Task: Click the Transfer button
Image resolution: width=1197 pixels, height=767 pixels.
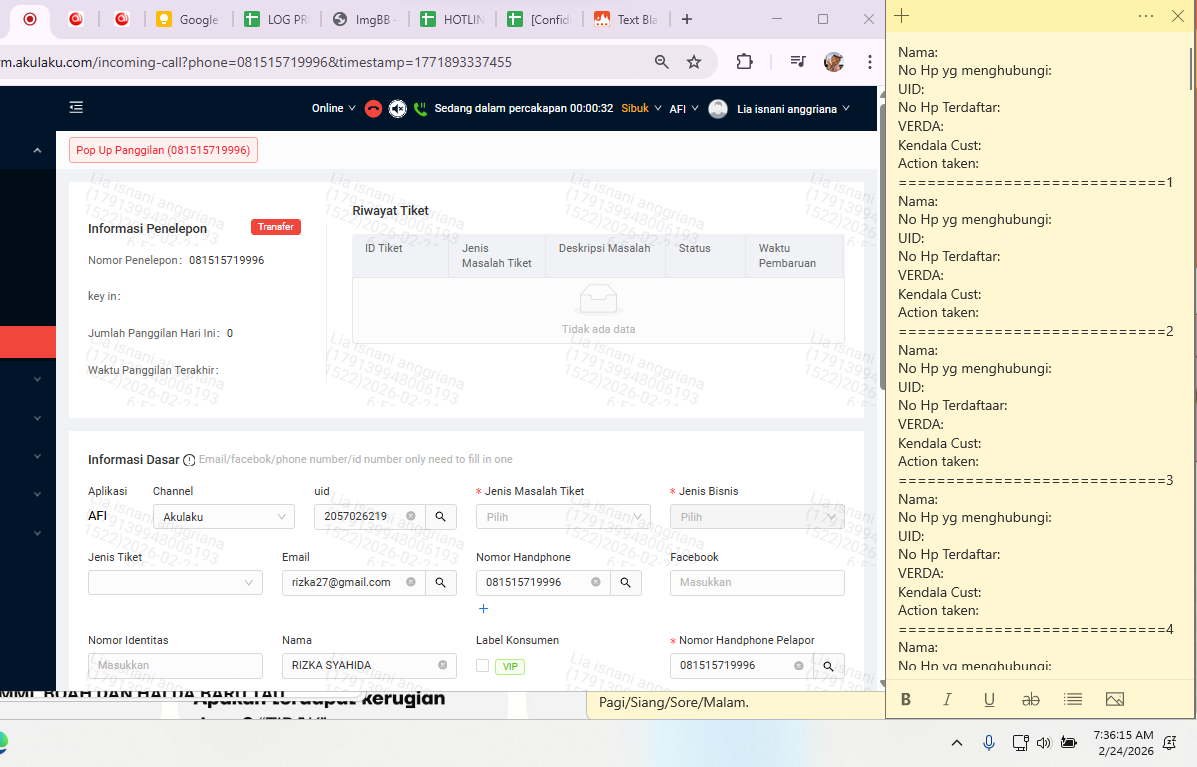Action: [x=276, y=227]
